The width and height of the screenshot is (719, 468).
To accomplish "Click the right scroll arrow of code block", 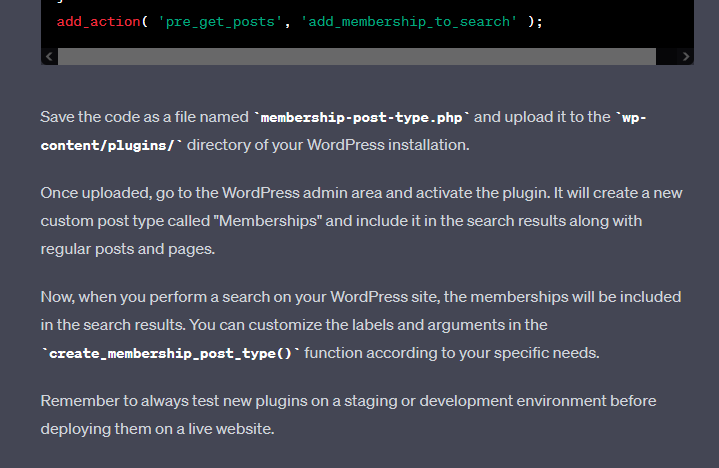I will coord(686,57).
